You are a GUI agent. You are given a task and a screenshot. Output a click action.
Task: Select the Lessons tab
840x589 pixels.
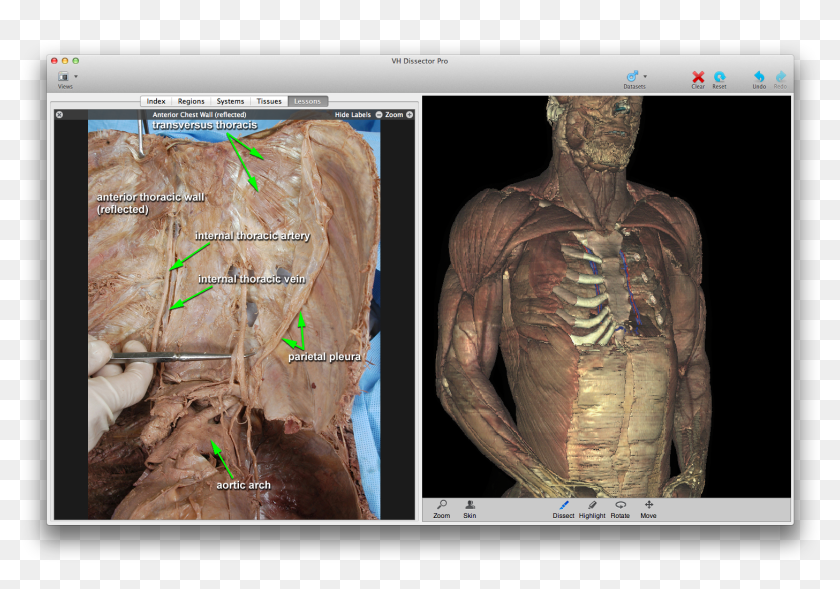(308, 101)
